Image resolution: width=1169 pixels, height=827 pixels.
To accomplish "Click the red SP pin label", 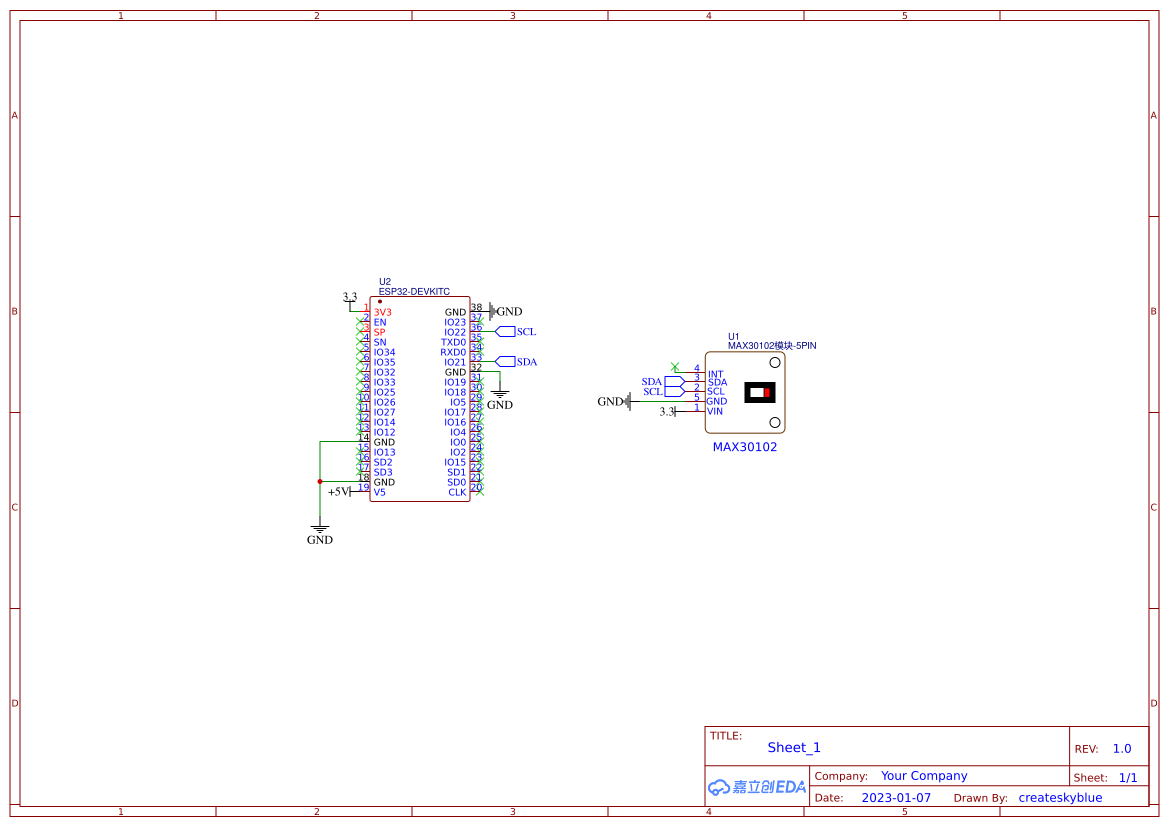I will (x=379, y=333).
